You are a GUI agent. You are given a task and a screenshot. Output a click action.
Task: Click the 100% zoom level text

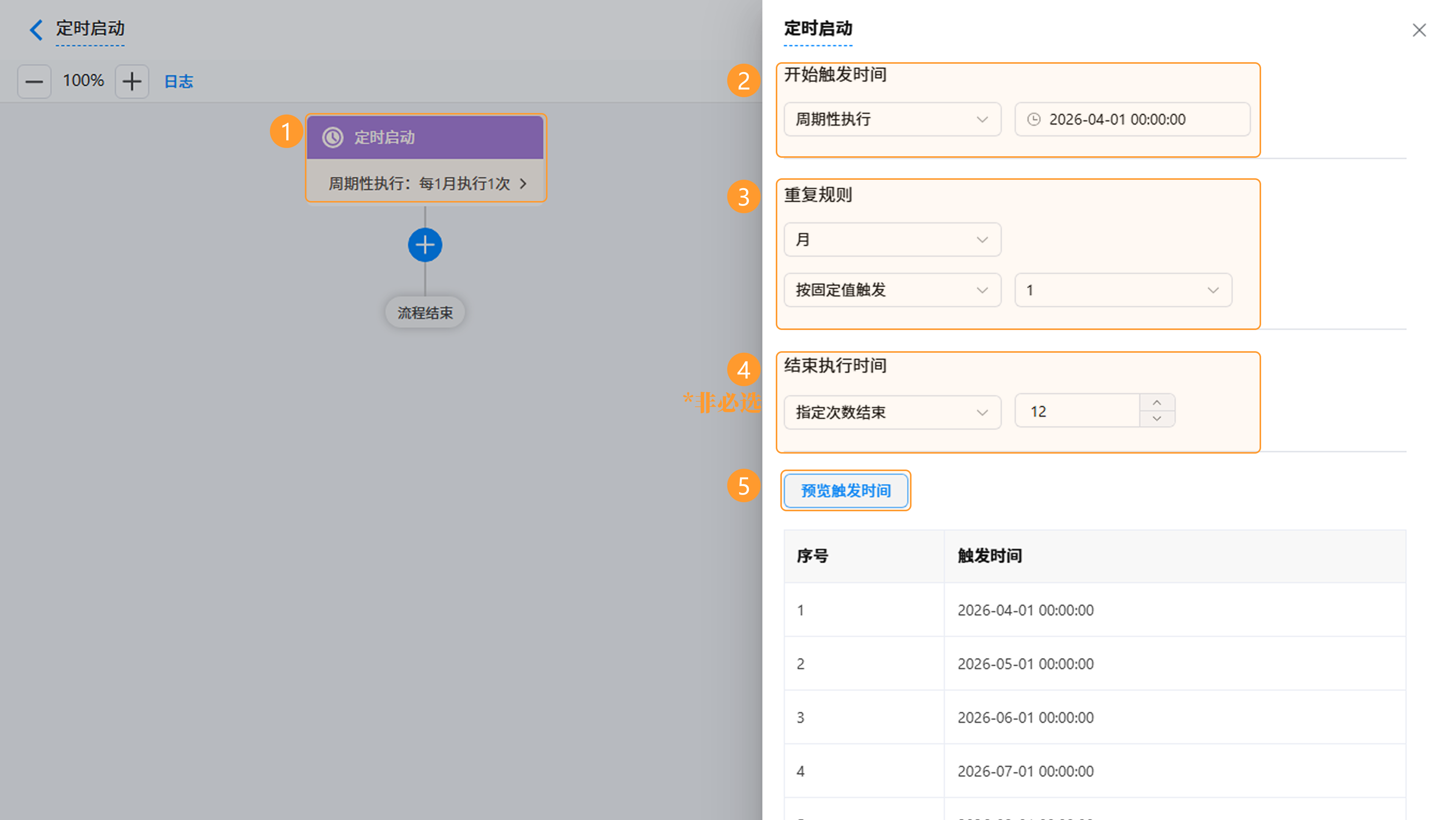coord(83,81)
